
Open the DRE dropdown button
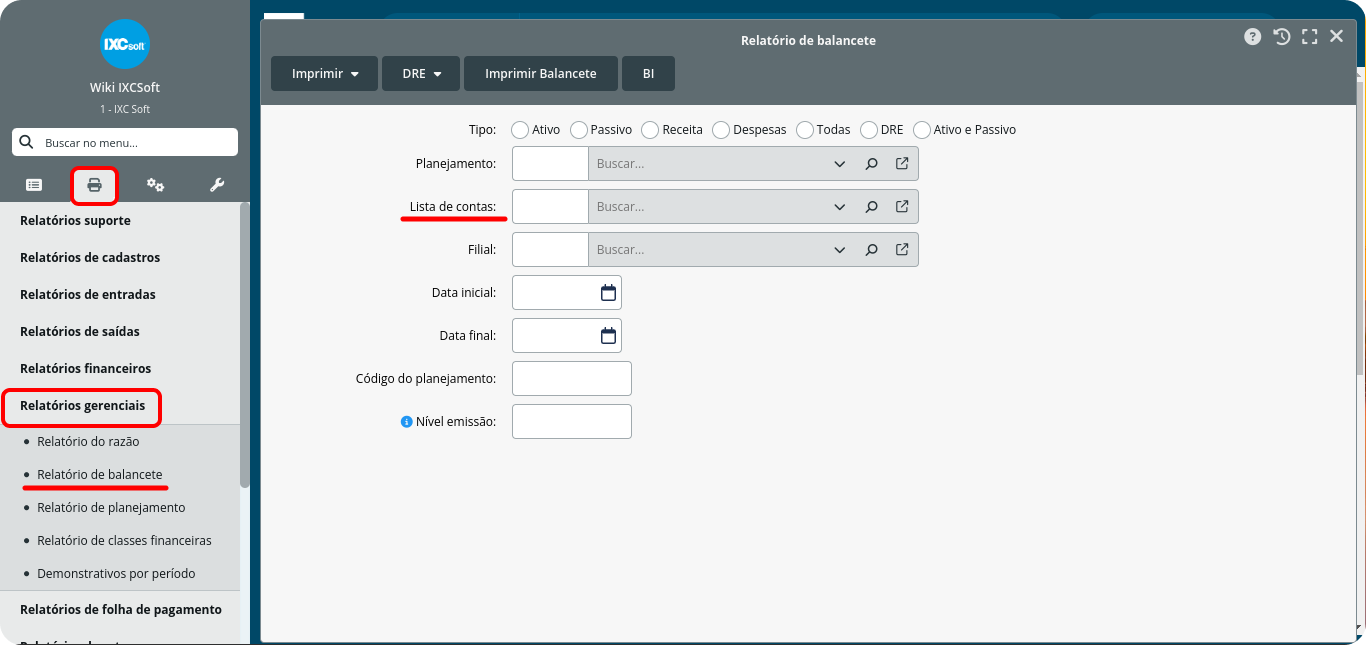tap(421, 74)
